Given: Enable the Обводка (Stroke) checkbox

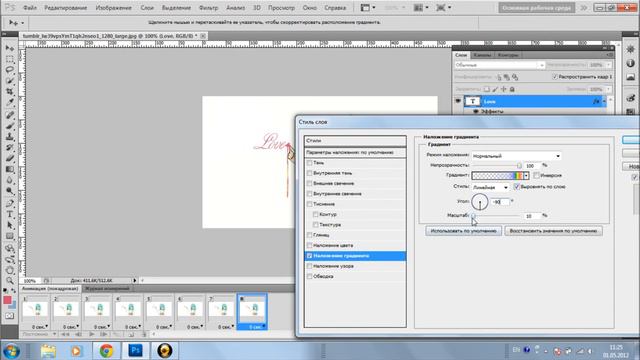Looking at the screenshot, I should tap(309, 276).
